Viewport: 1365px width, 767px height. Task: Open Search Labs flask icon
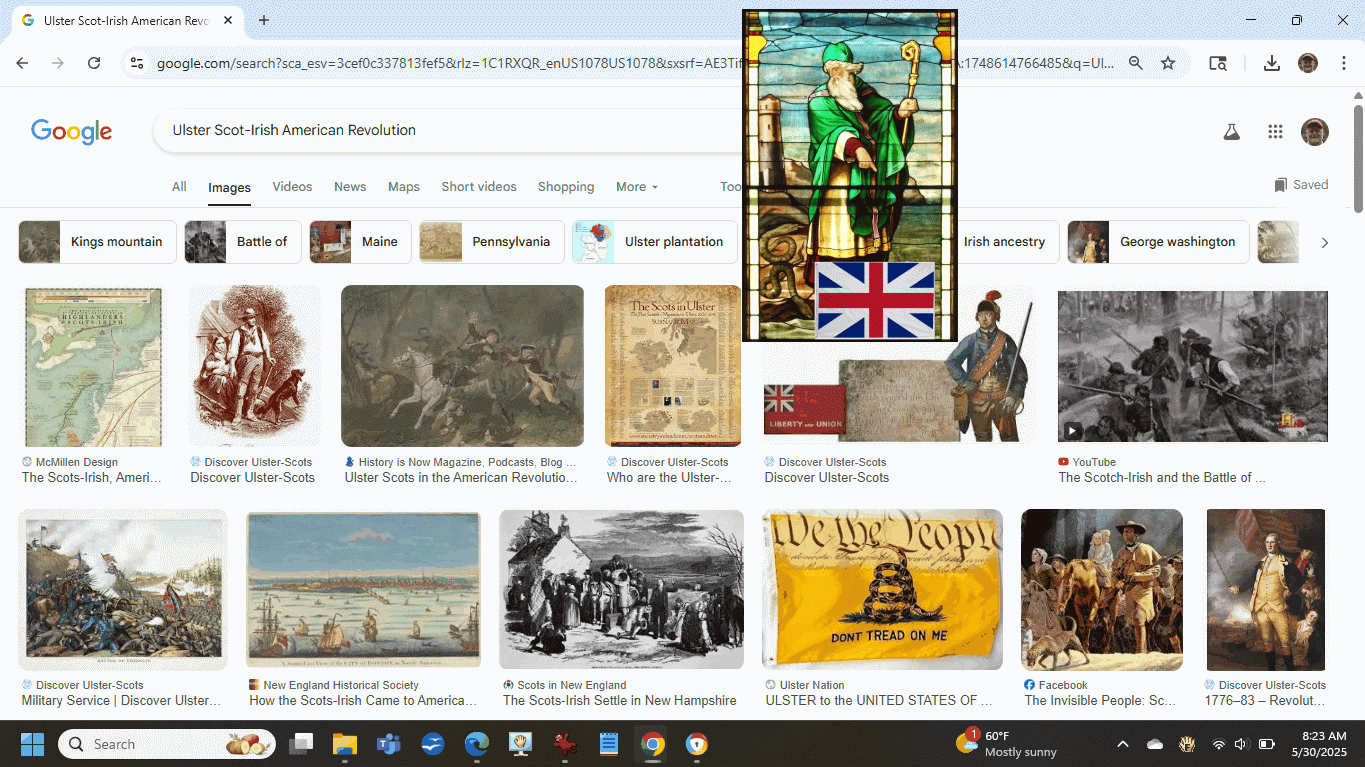[x=1231, y=132]
